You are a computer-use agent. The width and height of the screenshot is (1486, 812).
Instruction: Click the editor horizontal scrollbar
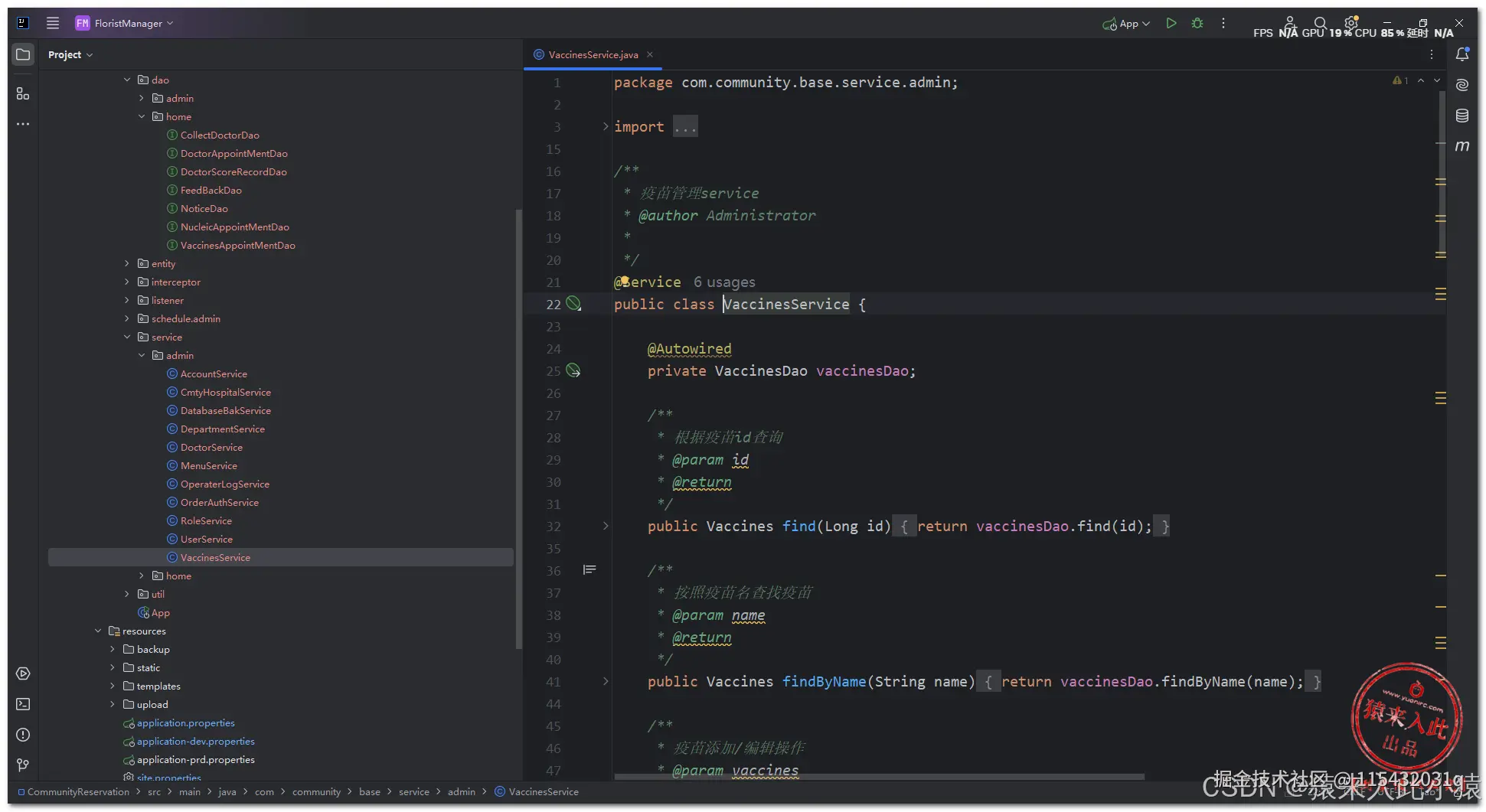879,777
